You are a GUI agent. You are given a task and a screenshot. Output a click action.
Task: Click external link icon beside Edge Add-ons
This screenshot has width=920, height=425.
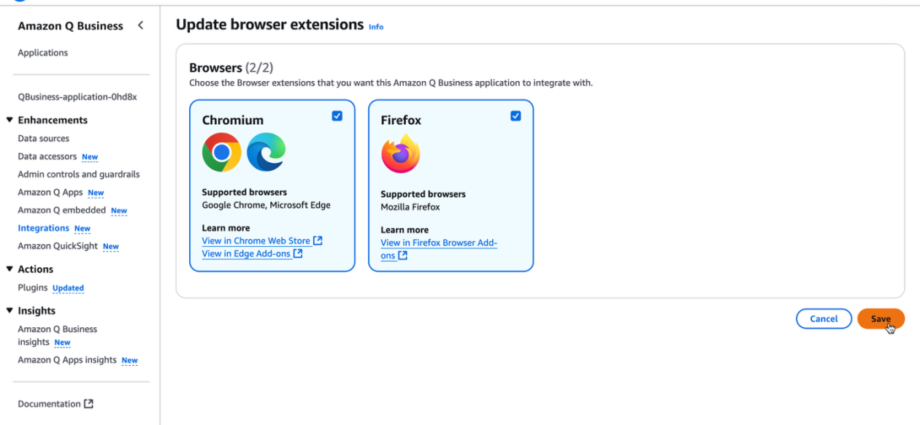pyautogui.click(x=298, y=254)
